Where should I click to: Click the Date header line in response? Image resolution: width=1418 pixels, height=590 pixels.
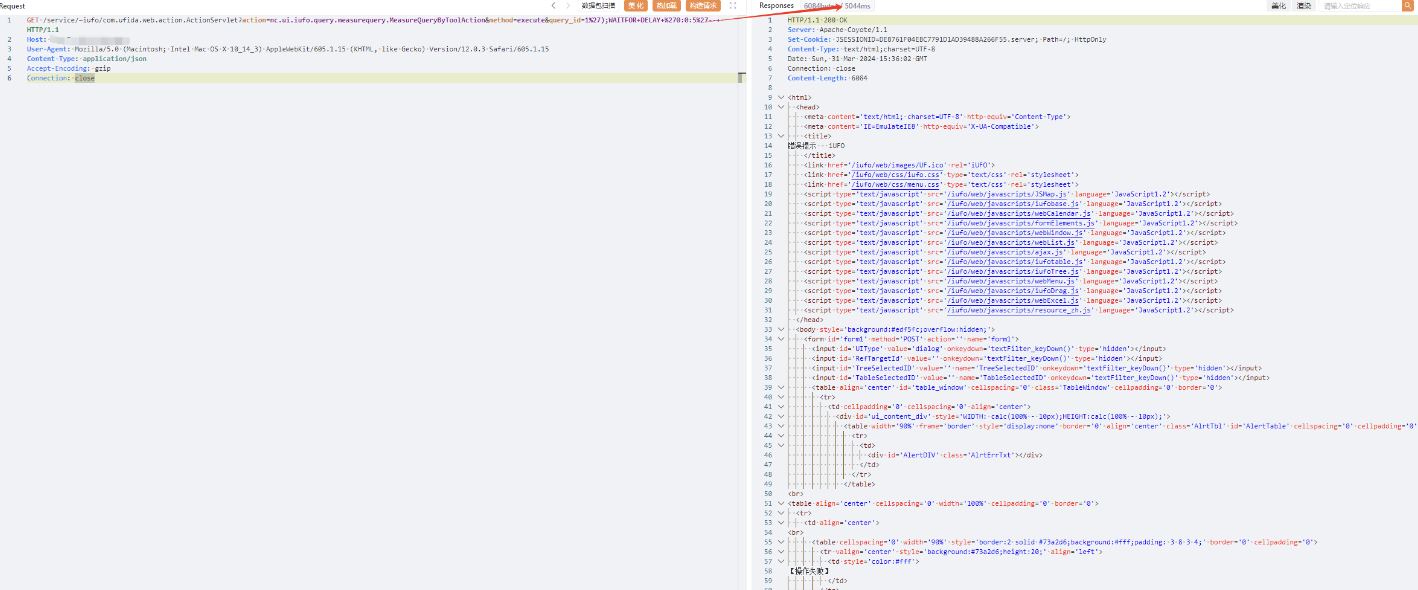click(857, 59)
